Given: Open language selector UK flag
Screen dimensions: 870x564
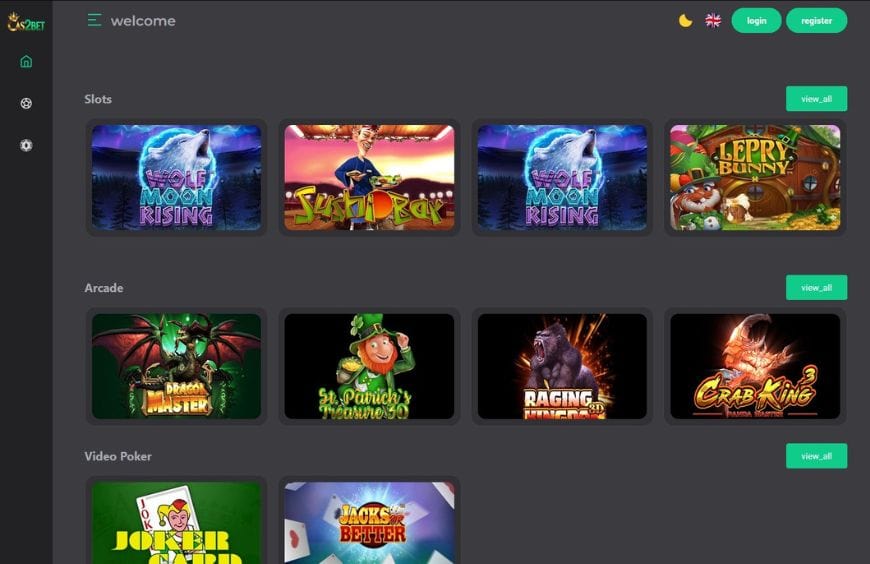Looking at the screenshot, I should 713,21.
